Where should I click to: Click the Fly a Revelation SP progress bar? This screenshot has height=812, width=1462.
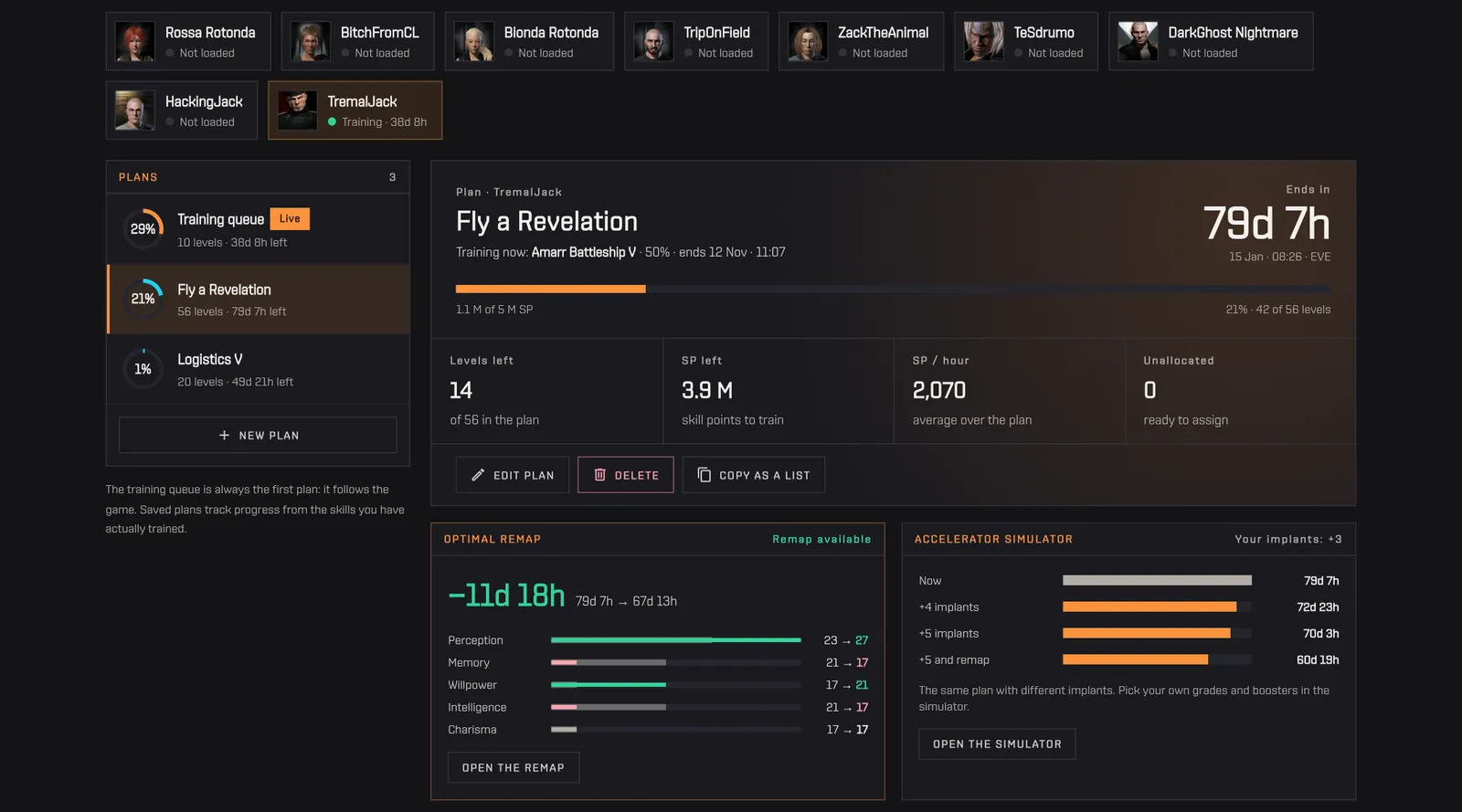(x=893, y=289)
